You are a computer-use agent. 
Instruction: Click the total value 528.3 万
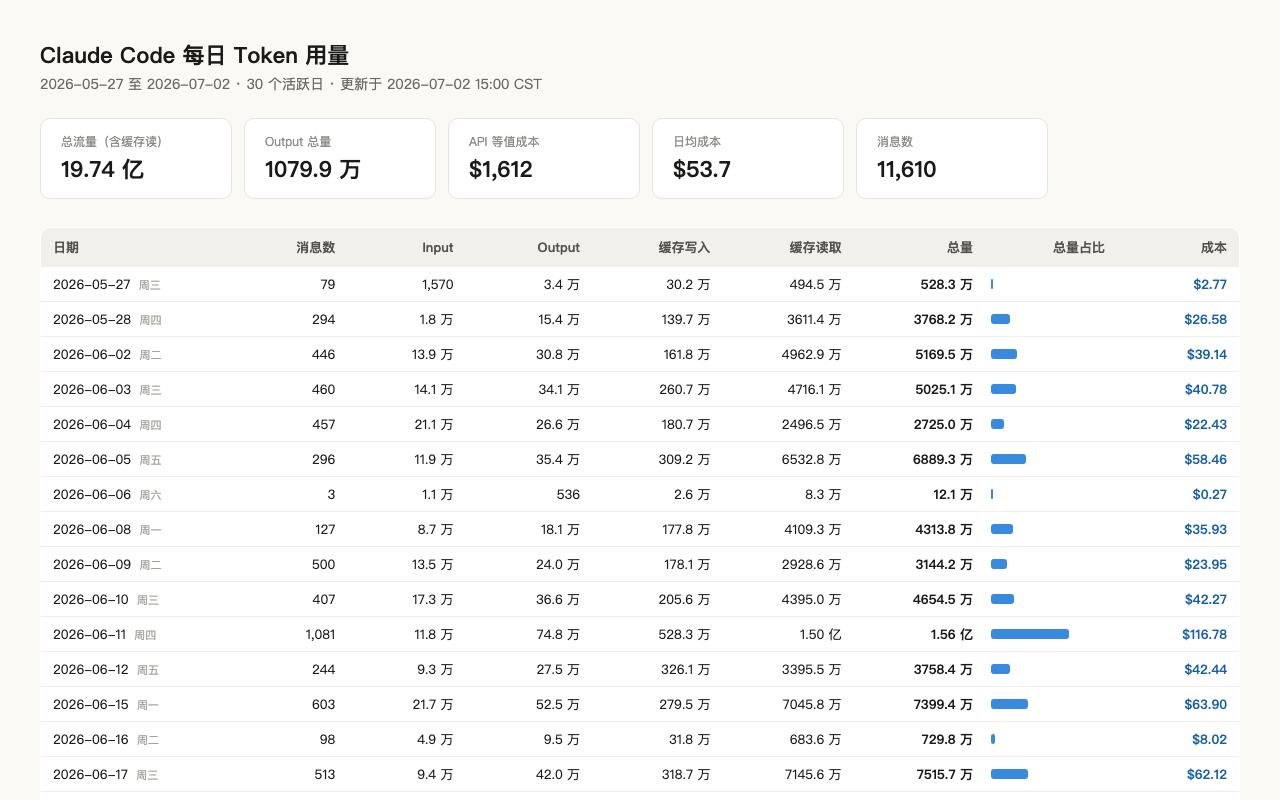946,284
